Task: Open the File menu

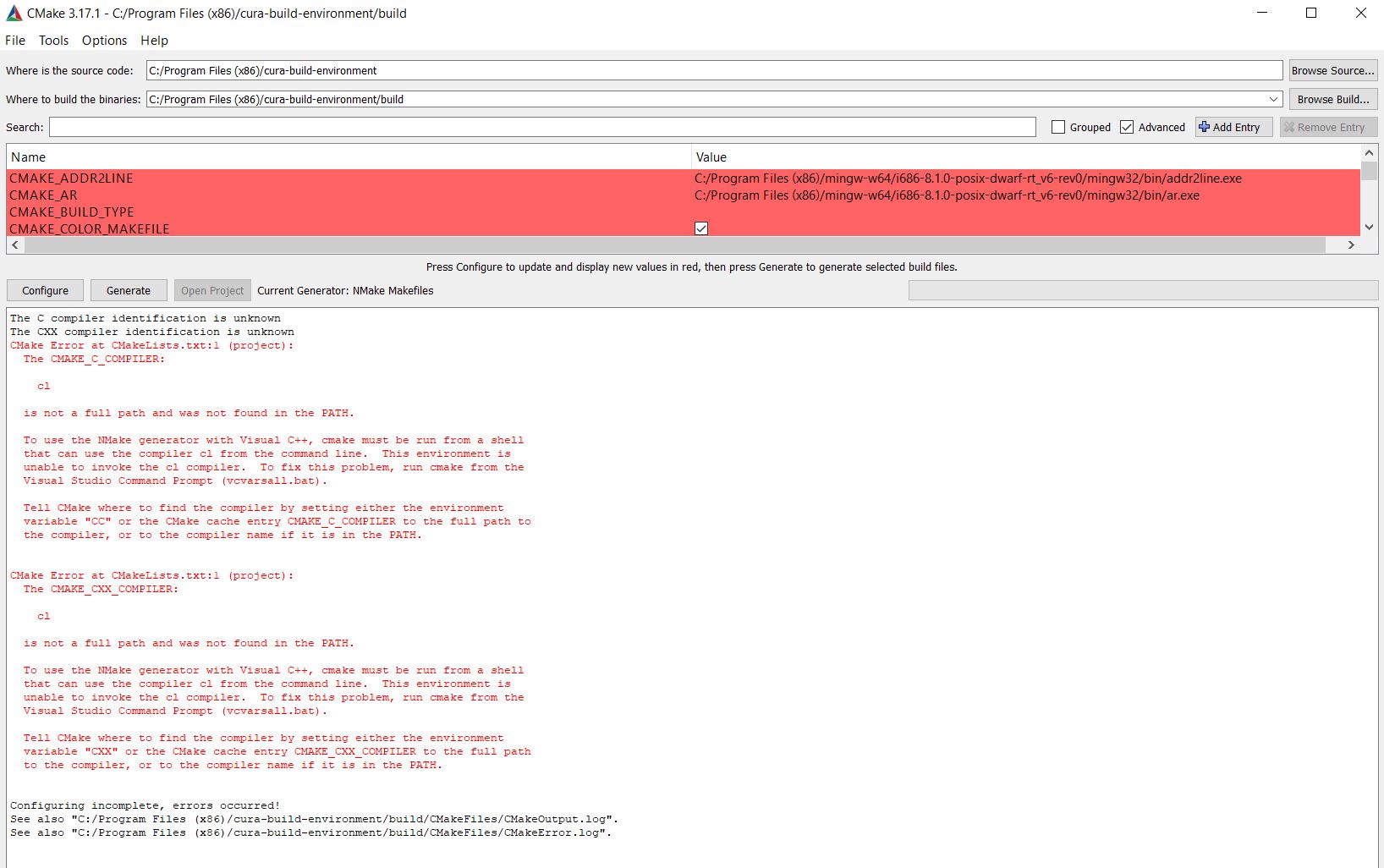Action: point(15,40)
